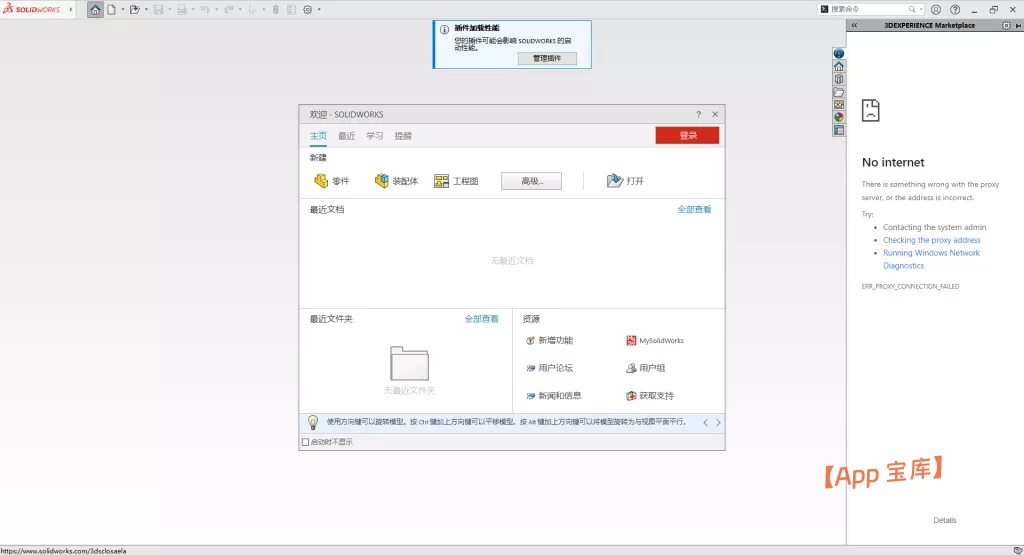
Task: Show the previous tip with left arrow
Action: tap(705, 422)
